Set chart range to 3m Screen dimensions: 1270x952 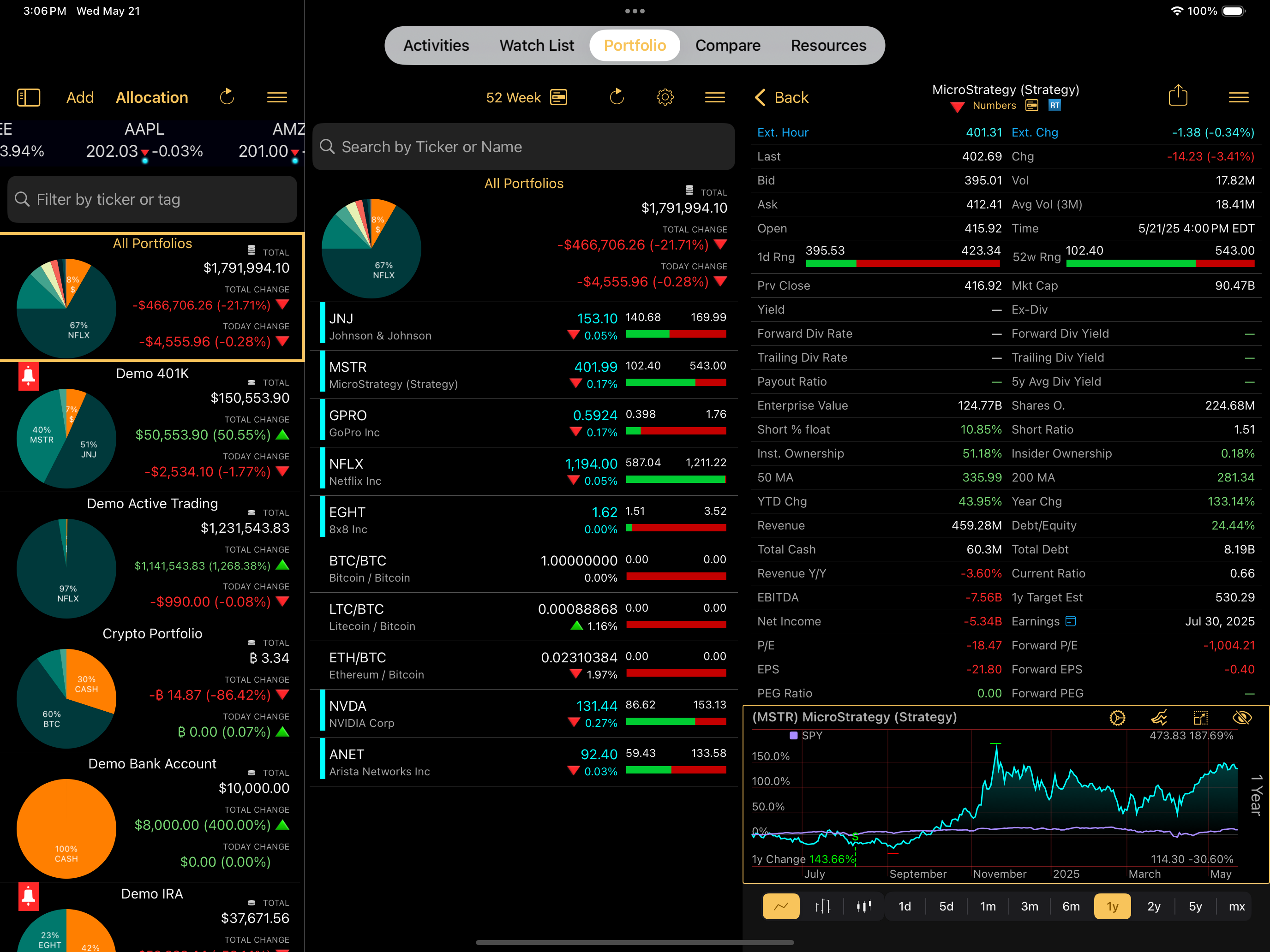click(x=1030, y=907)
